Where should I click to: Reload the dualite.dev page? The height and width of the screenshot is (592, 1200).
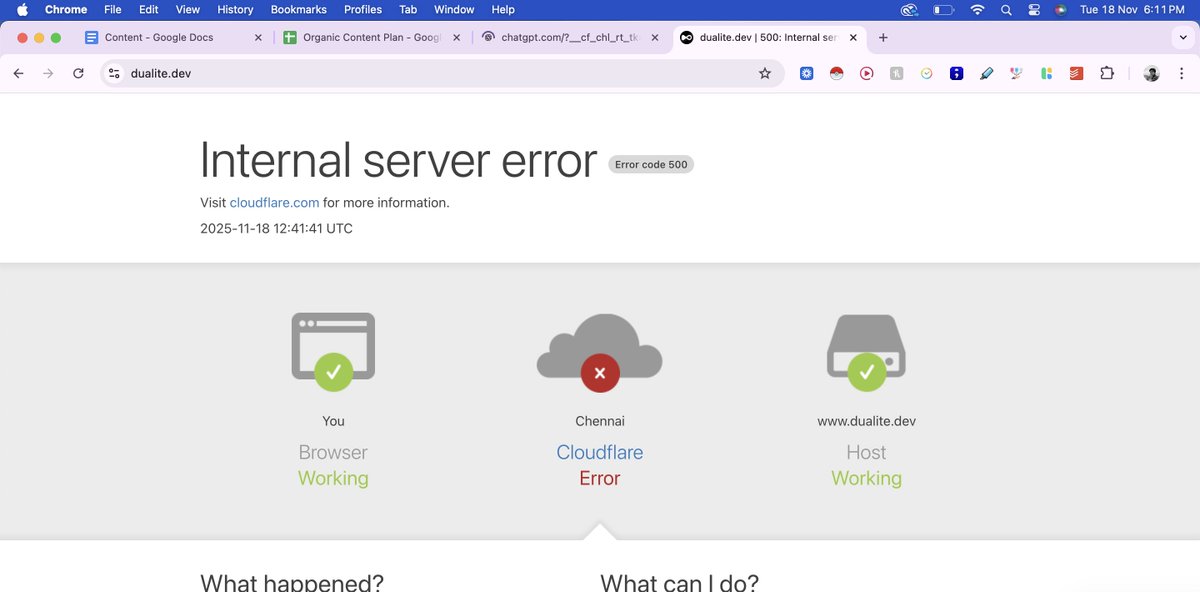click(78, 73)
